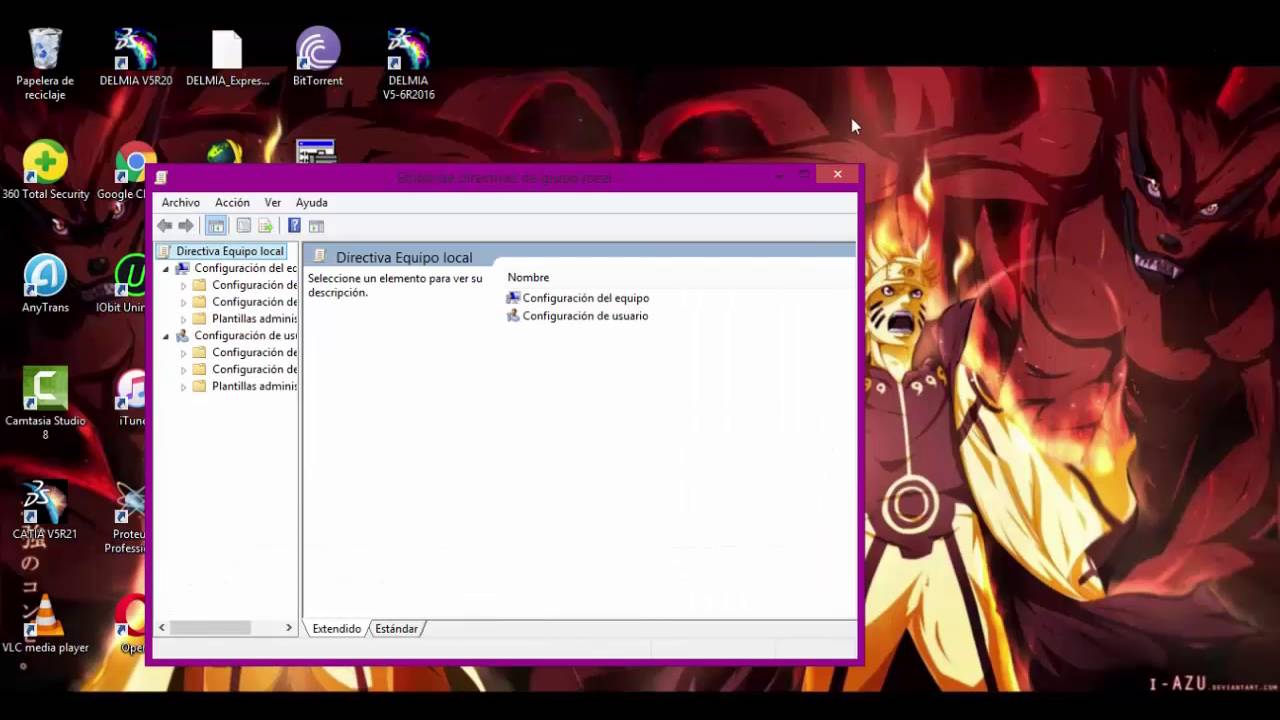The image size is (1280, 720).
Task: Open the DELMIA V5-6R2016 desktop shortcut
Action: [x=409, y=64]
